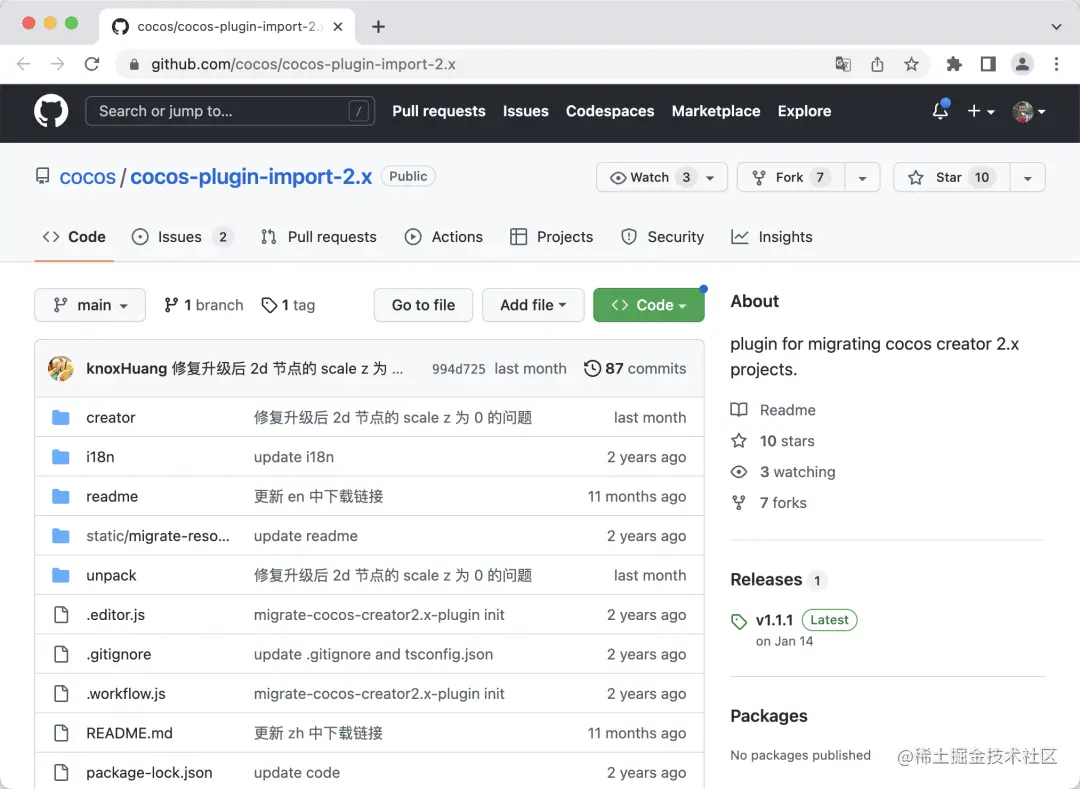Open the static/migrate-reso... folder

point(158,536)
